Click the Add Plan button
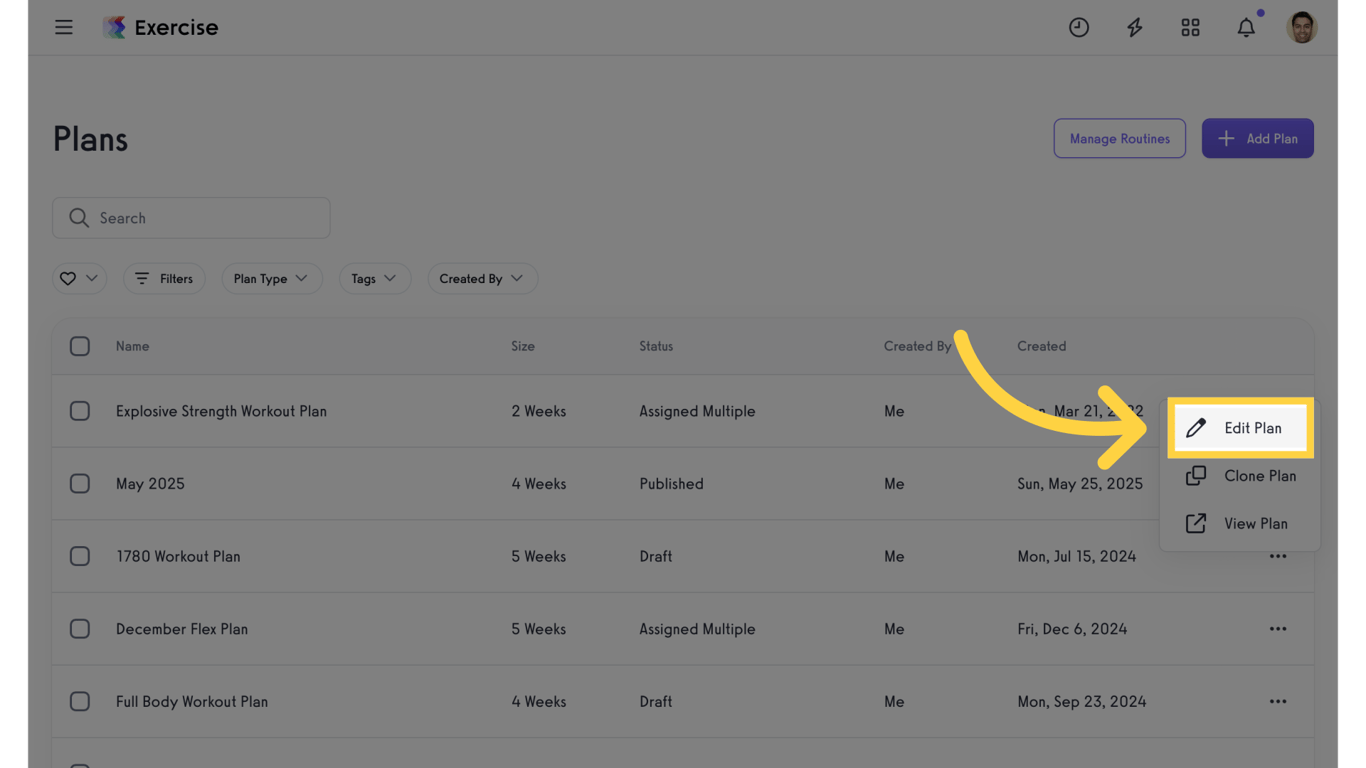This screenshot has width=1366, height=768. (1257, 139)
